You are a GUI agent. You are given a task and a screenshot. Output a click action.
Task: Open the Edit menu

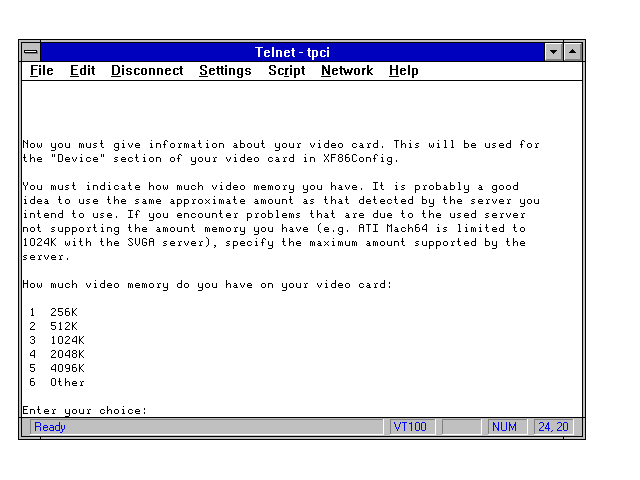coord(82,71)
